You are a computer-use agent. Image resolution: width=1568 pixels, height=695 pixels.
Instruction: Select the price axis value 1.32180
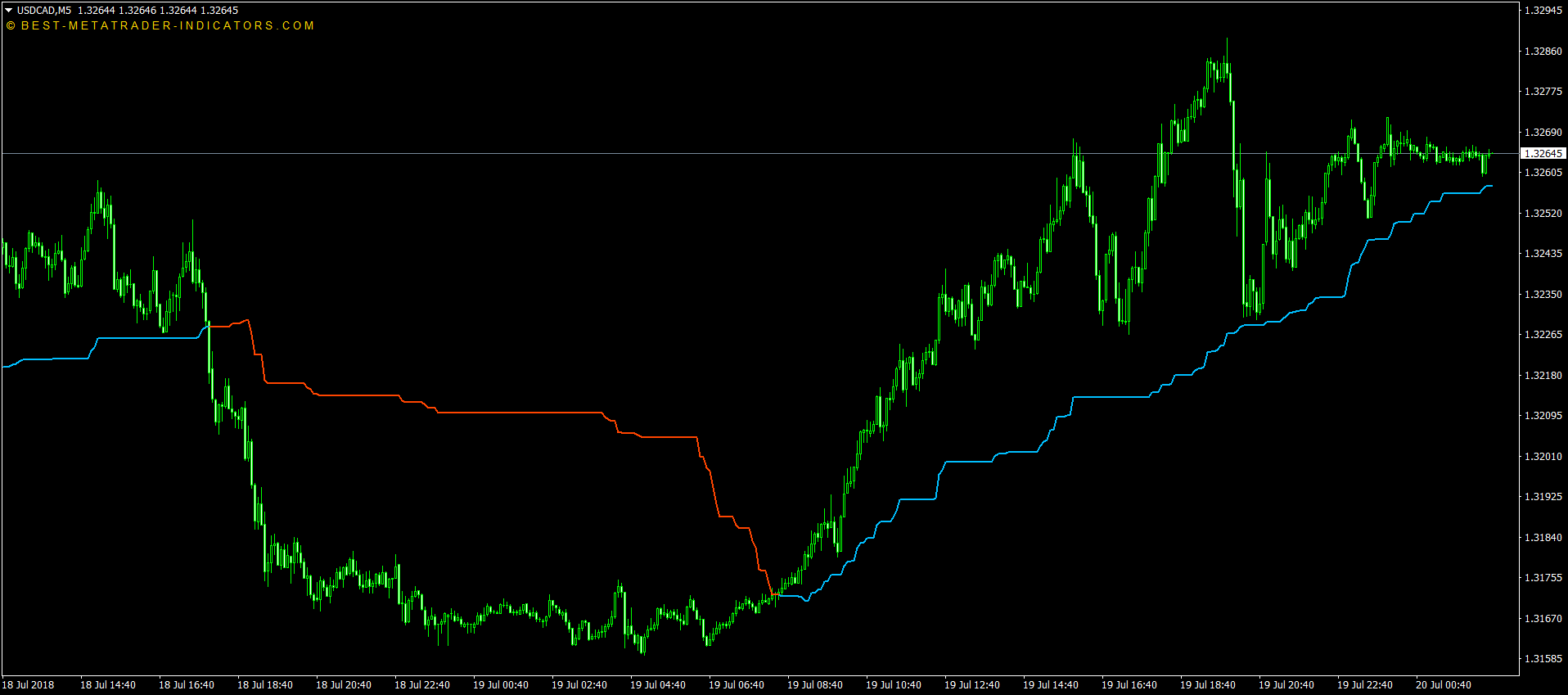[1543, 375]
